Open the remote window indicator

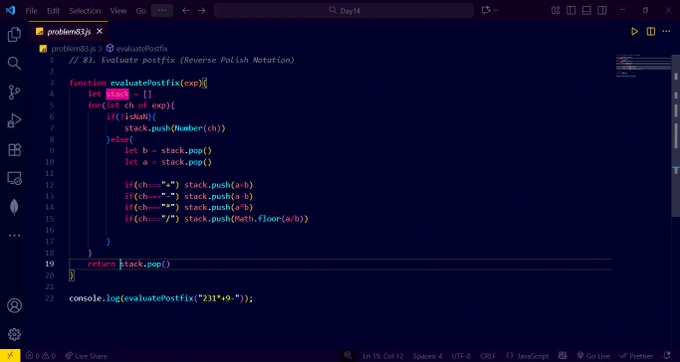pyautogui.click(x=10, y=355)
